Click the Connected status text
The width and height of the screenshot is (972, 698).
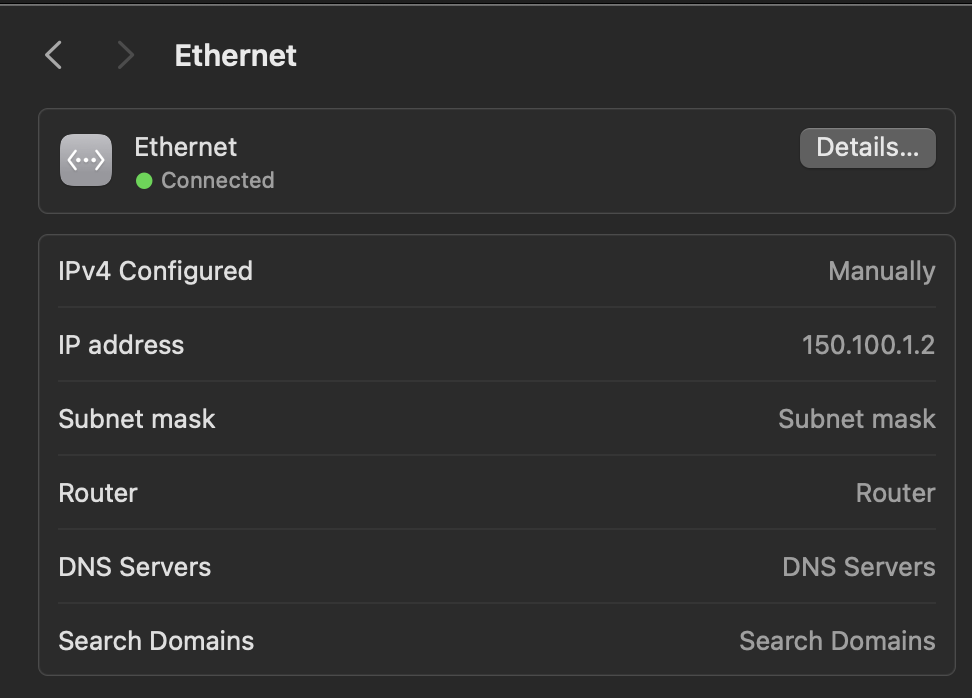[x=218, y=180]
